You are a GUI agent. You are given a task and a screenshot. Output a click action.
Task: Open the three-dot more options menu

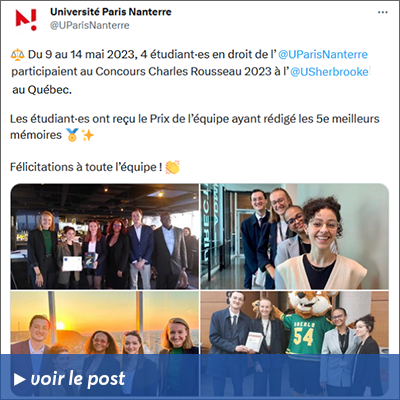coord(383,12)
